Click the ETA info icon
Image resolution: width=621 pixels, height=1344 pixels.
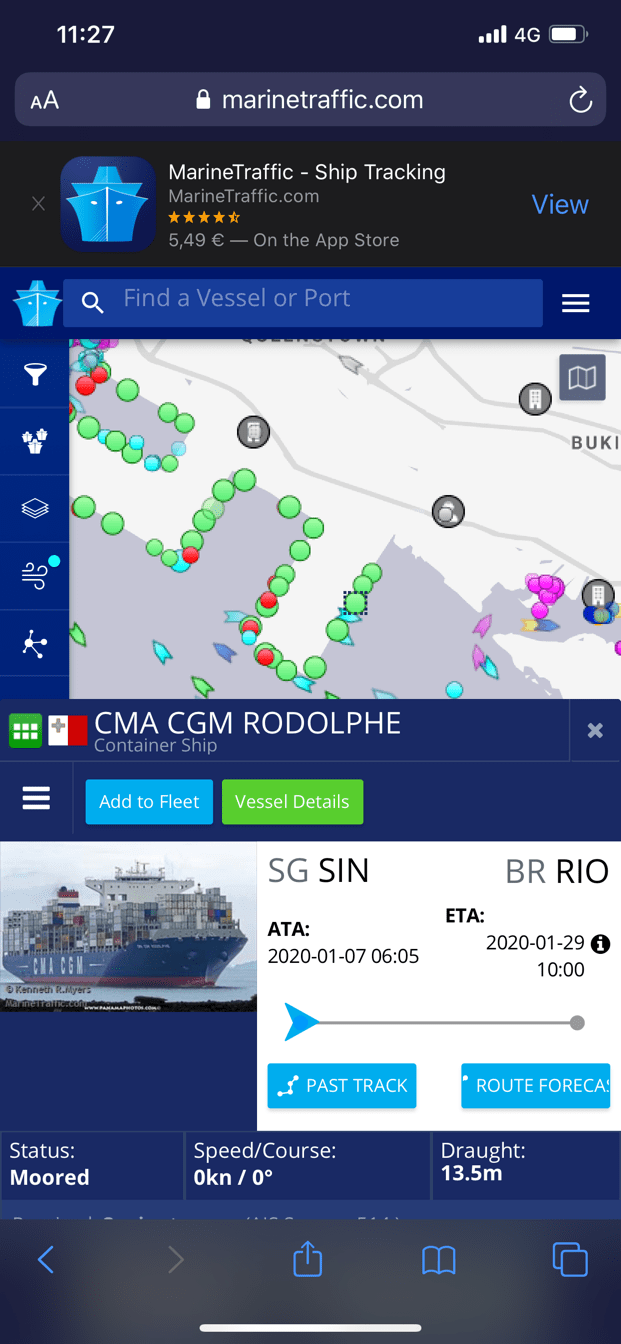click(600, 943)
